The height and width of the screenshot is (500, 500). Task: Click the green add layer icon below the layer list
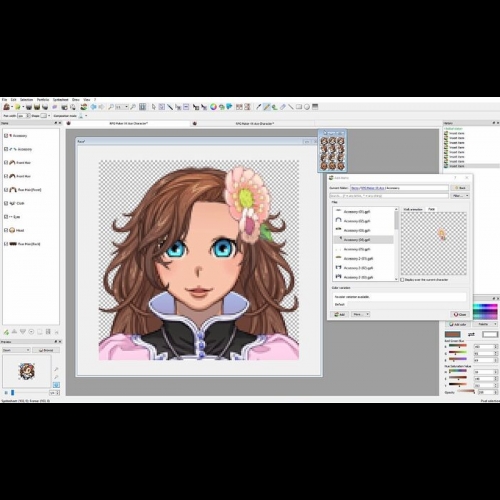6,332
